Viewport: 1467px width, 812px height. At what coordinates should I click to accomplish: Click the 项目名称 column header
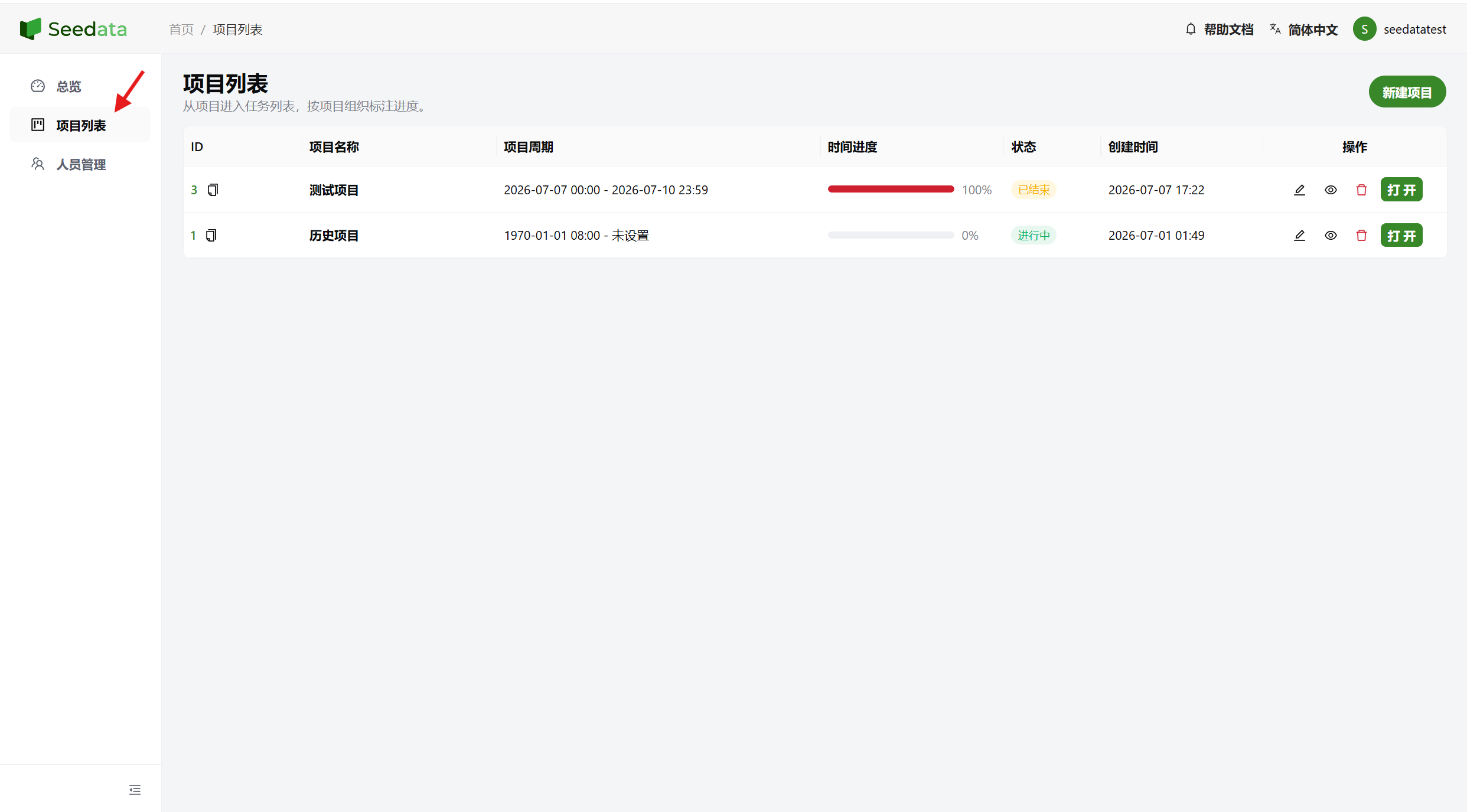pyautogui.click(x=334, y=146)
